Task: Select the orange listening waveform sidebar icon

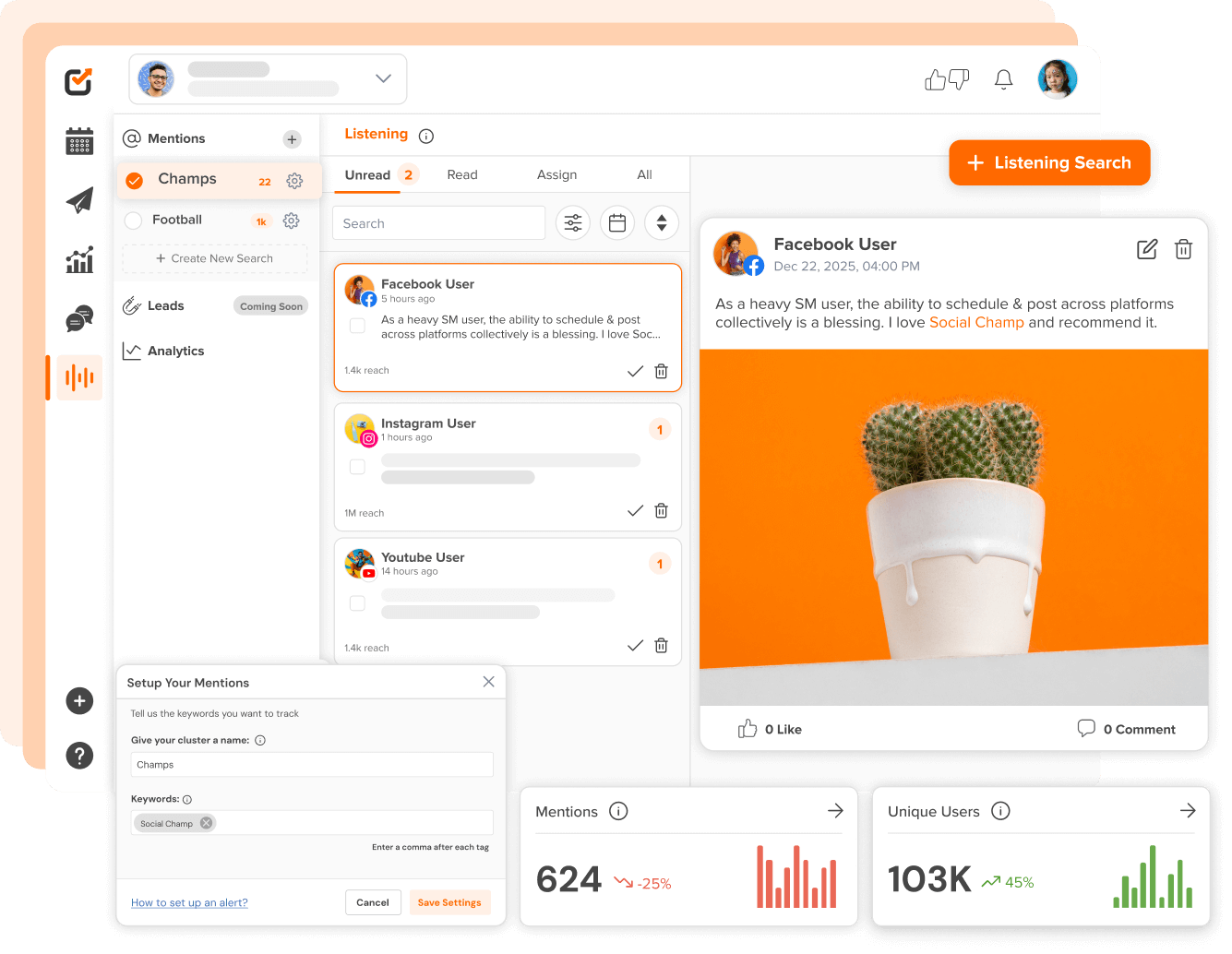Action: [x=79, y=377]
